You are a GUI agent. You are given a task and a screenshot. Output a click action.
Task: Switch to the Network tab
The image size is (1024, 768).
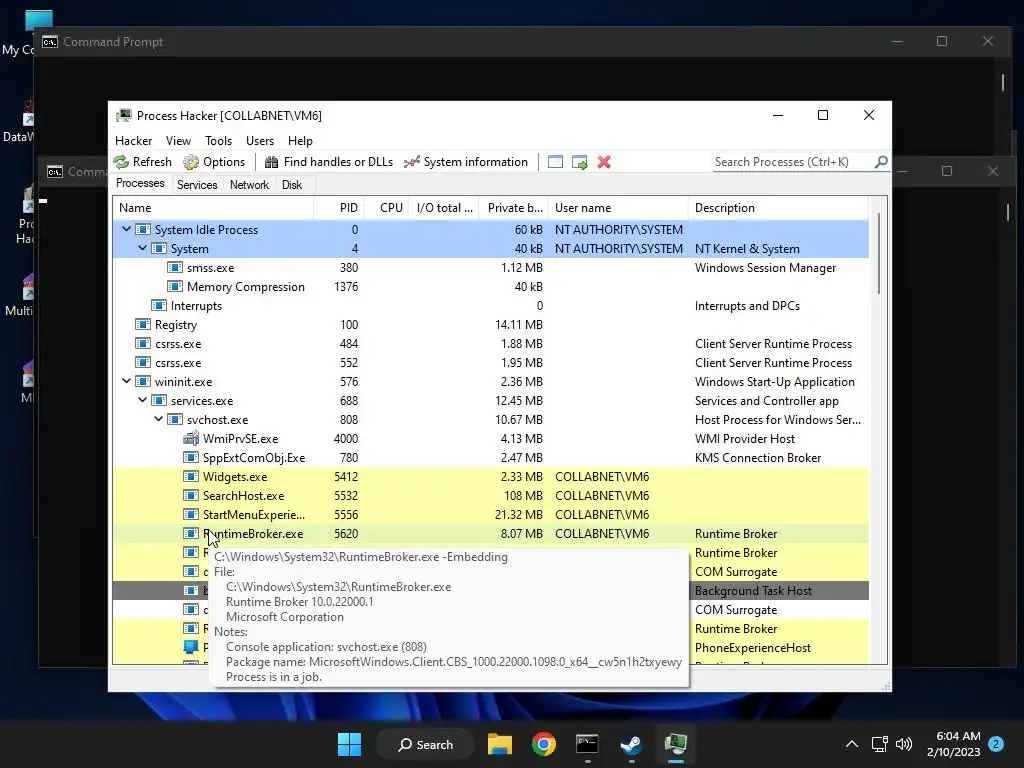click(249, 185)
